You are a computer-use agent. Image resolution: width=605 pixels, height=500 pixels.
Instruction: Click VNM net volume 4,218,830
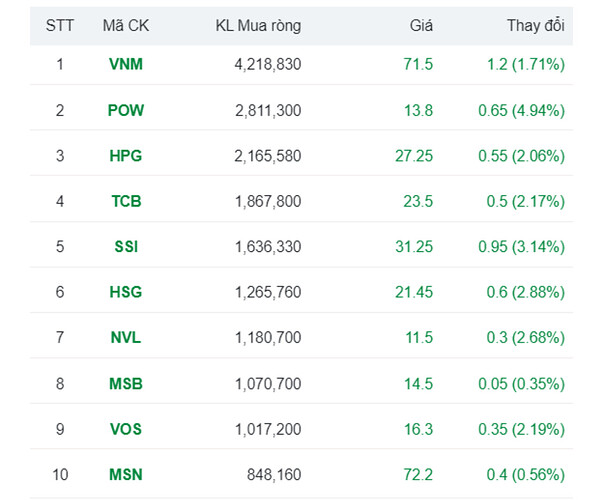click(x=267, y=64)
